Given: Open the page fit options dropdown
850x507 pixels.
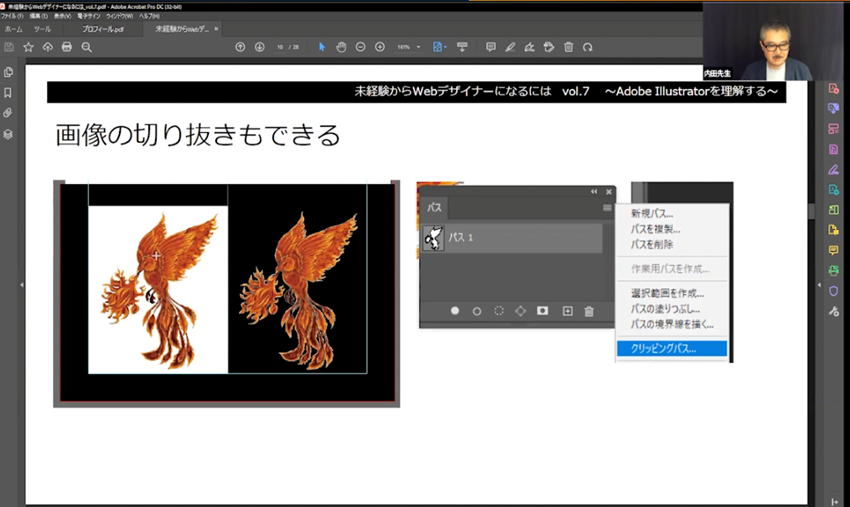Looking at the screenshot, I should 440,47.
